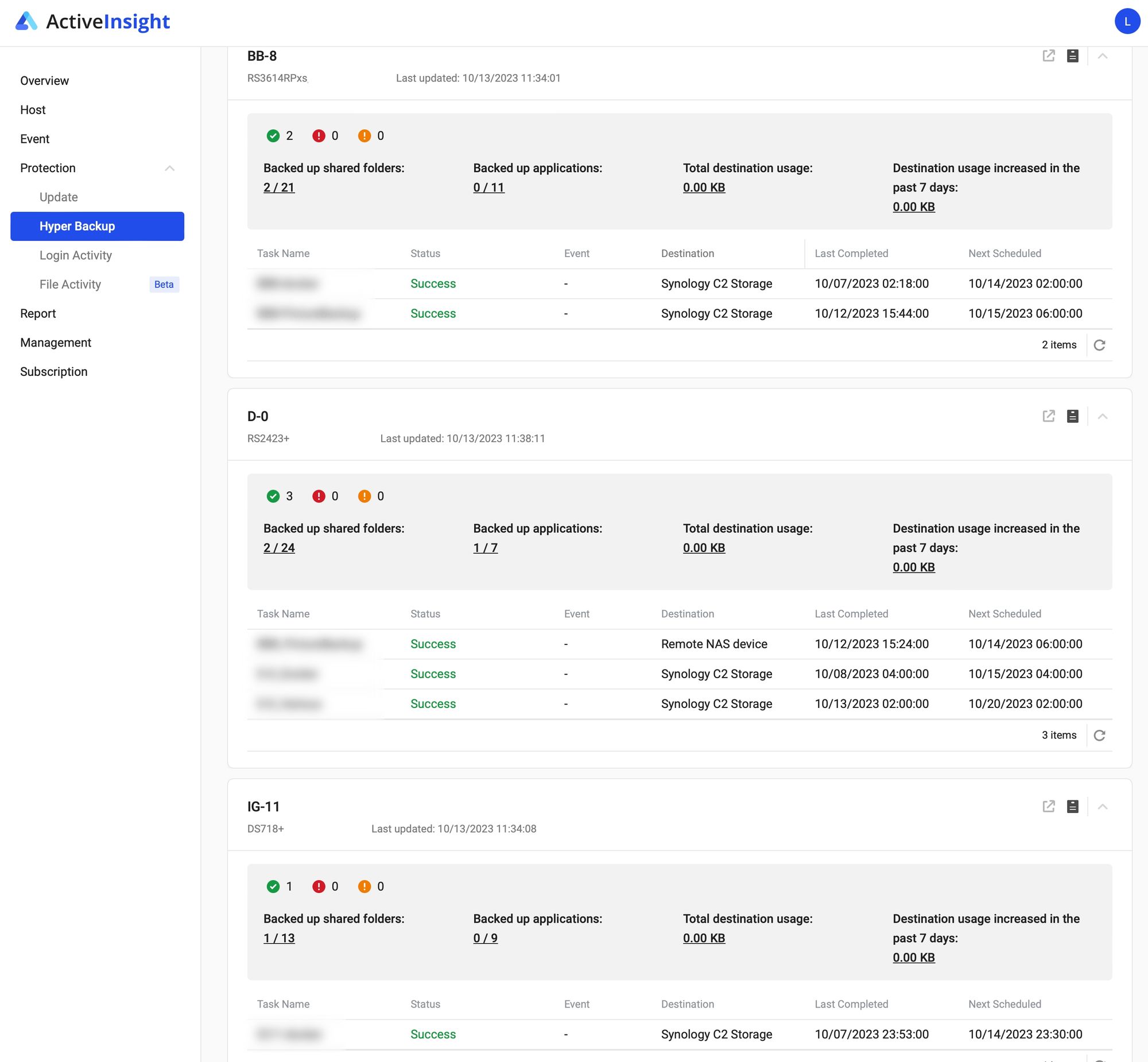Image resolution: width=1148 pixels, height=1062 pixels.
Task: Collapse the IG-11 host section
Action: pyautogui.click(x=1102, y=806)
